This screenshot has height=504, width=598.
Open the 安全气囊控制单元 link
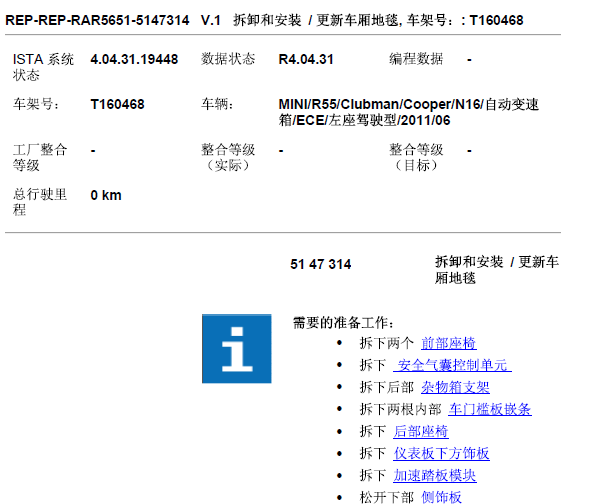452,365
